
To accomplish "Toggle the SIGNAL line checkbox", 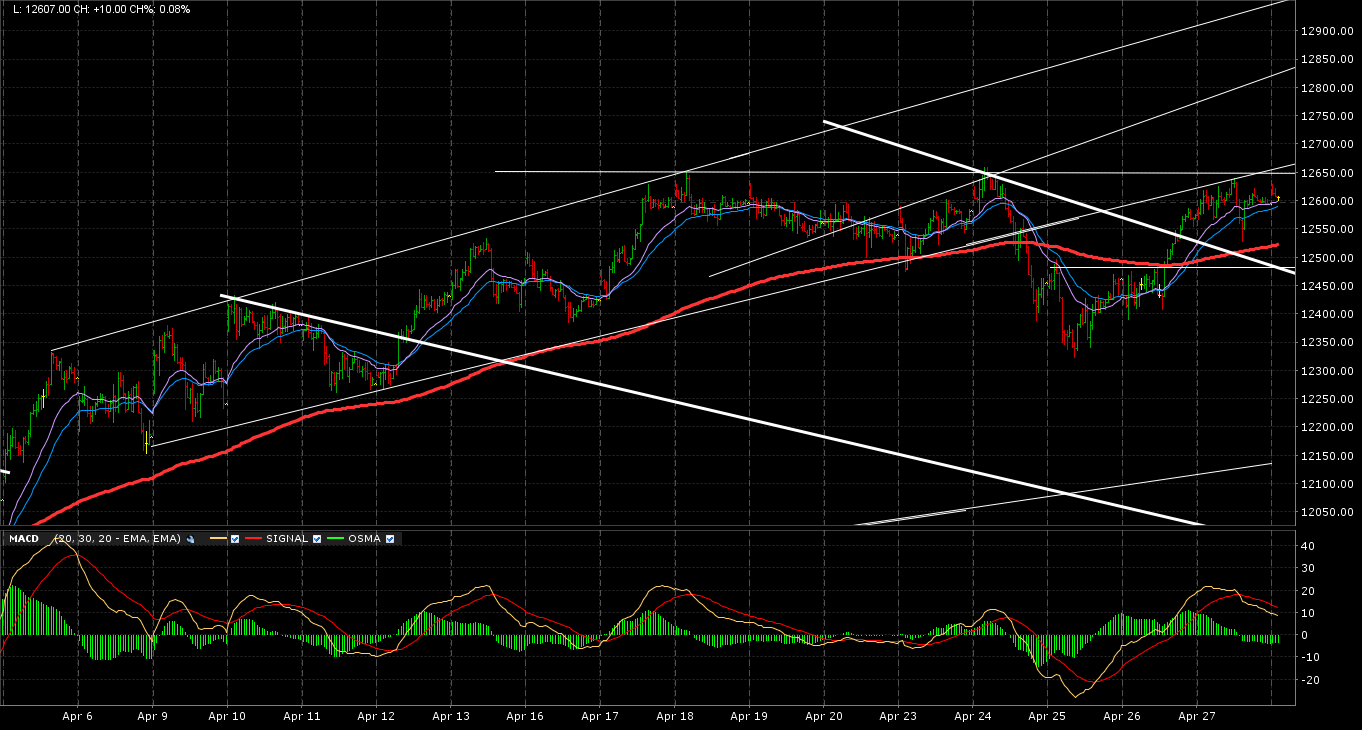I will point(317,539).
